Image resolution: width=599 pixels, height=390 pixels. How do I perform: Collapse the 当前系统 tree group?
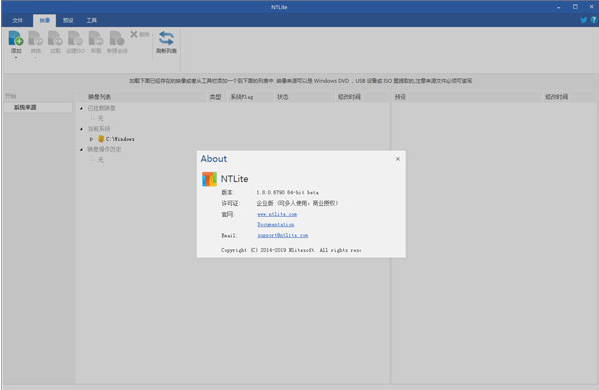(x=81, y=129)
